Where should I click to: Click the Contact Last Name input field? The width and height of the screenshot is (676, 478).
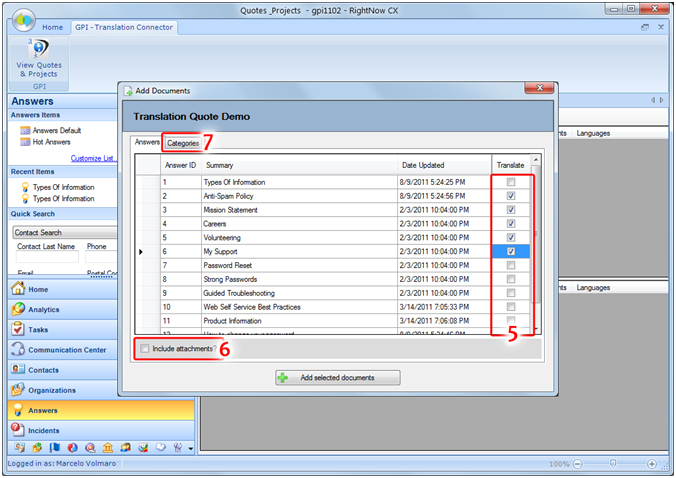47,257
